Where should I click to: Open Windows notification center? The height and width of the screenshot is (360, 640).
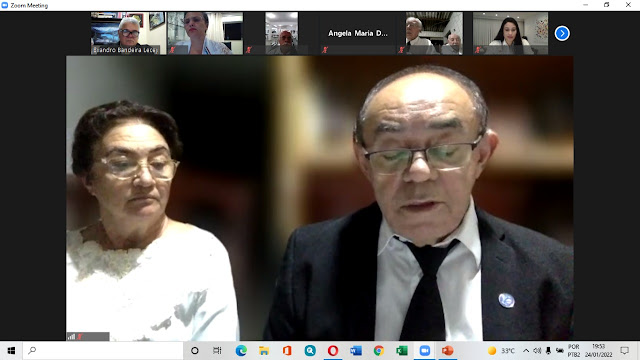click(x=624, y=351)
